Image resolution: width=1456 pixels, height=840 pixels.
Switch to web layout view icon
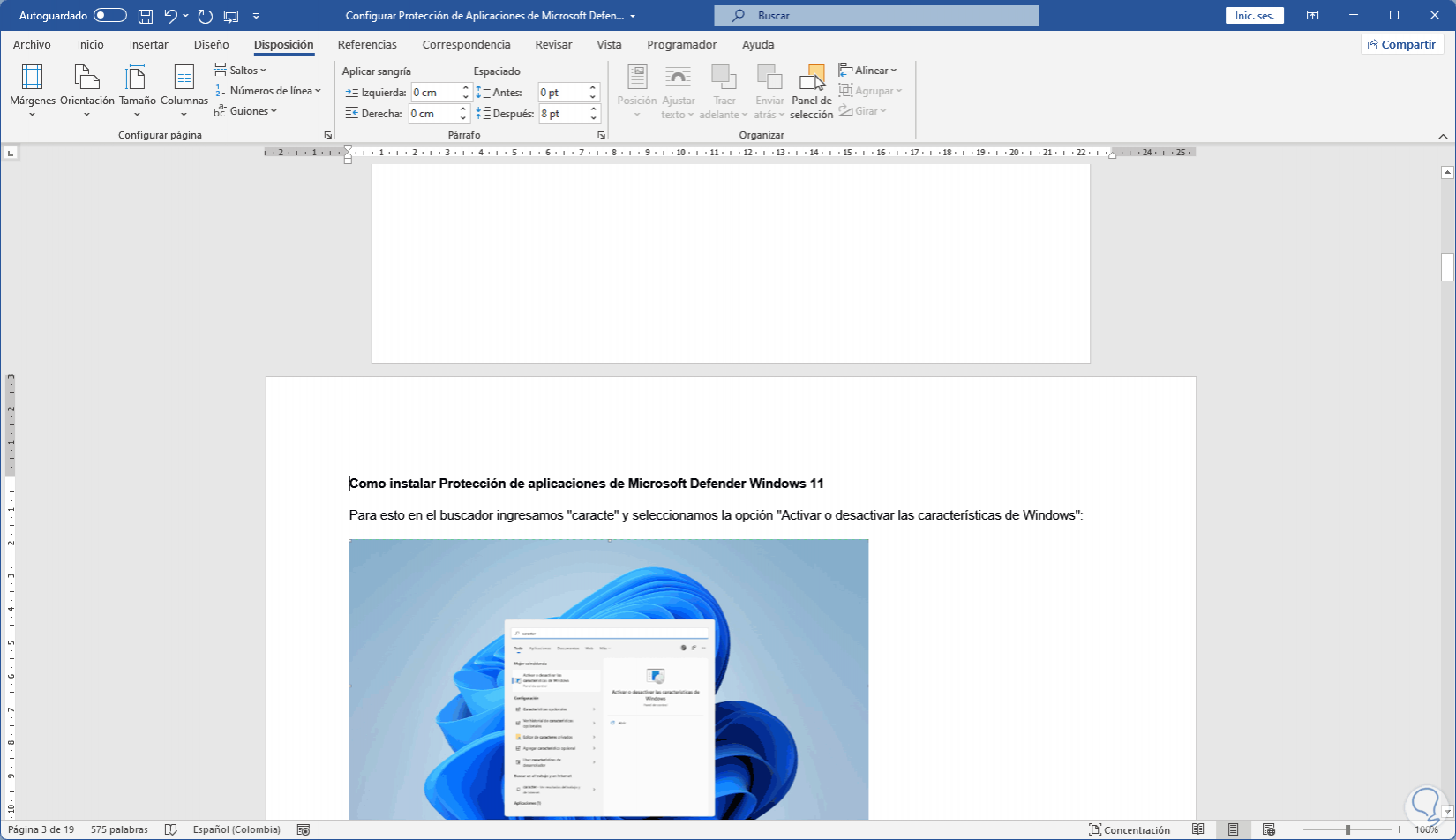coord(1268,829)
